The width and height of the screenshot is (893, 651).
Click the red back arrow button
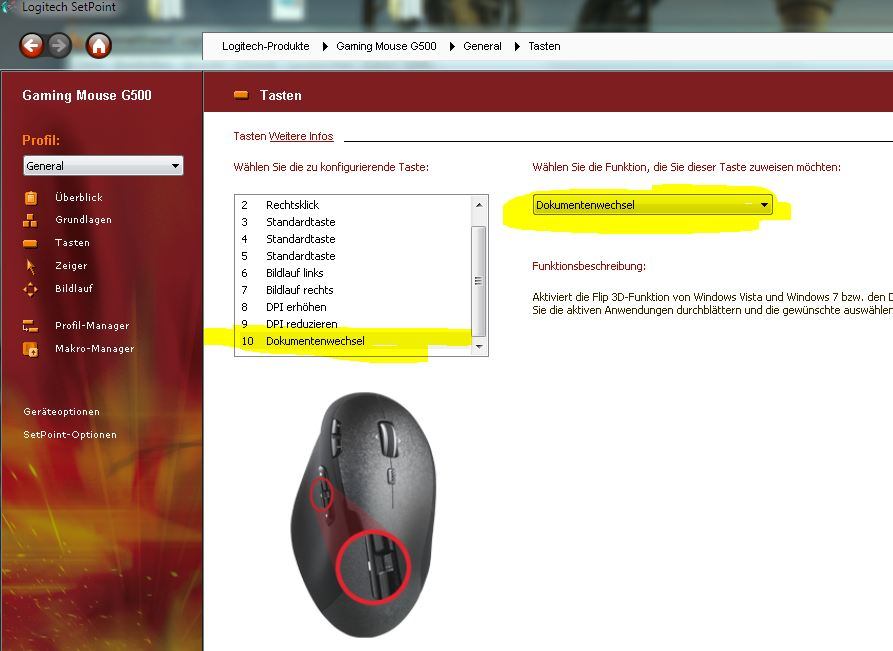(31, 46)
